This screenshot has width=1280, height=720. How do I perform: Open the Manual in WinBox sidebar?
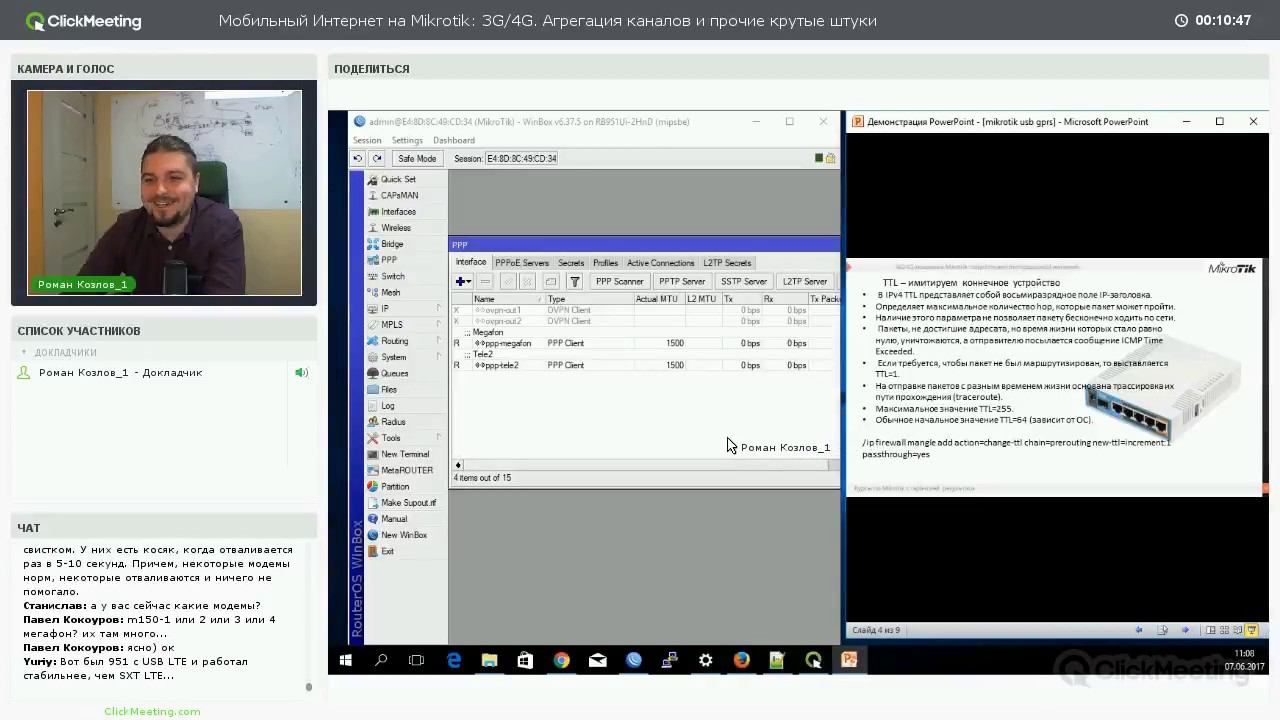point(393,519)
